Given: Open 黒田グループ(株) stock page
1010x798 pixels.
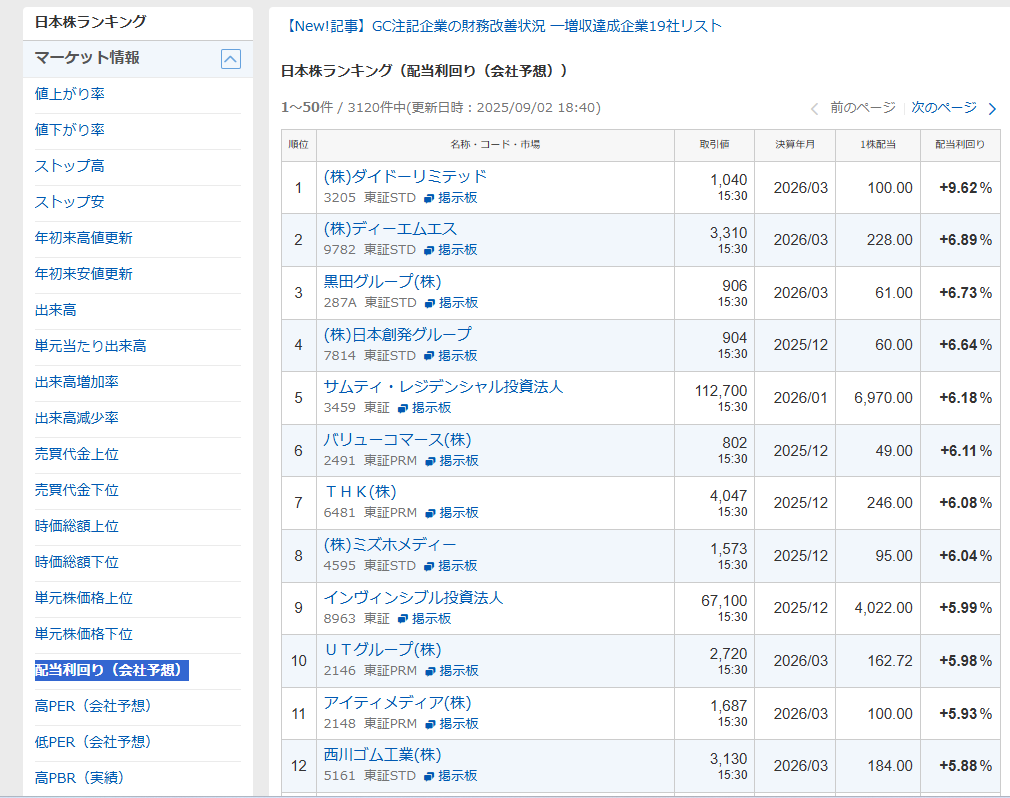Looking at the screenshot, I should click(383, 282).
